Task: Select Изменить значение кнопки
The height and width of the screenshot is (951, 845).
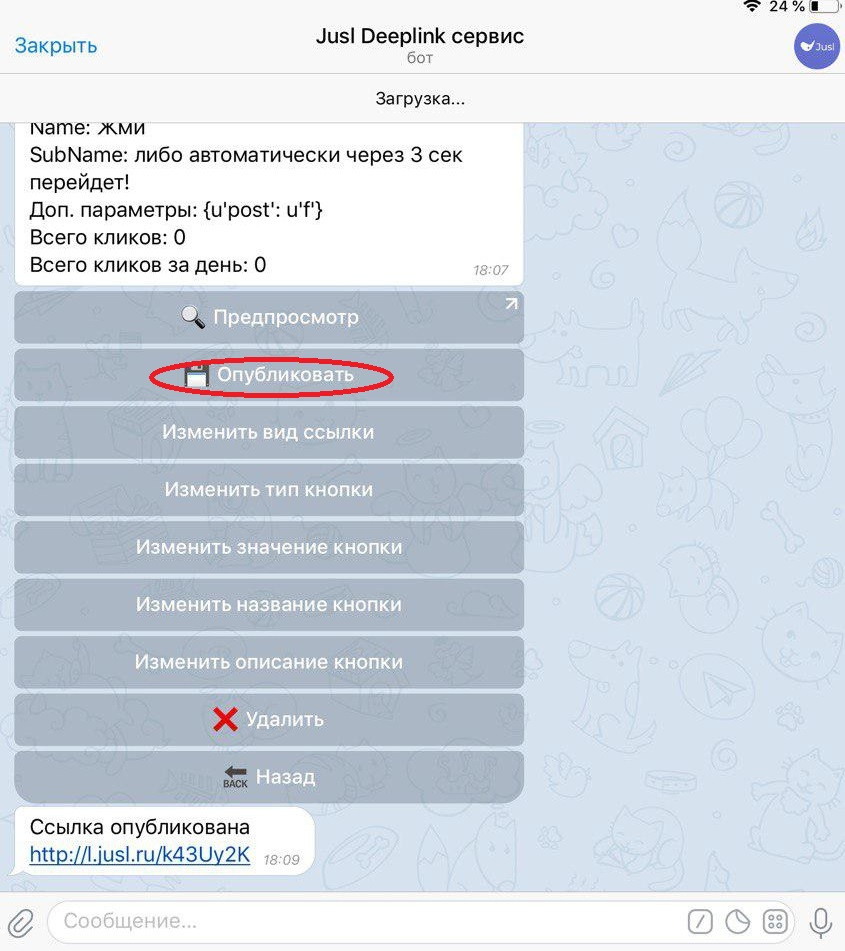Action: click(269, 547)
